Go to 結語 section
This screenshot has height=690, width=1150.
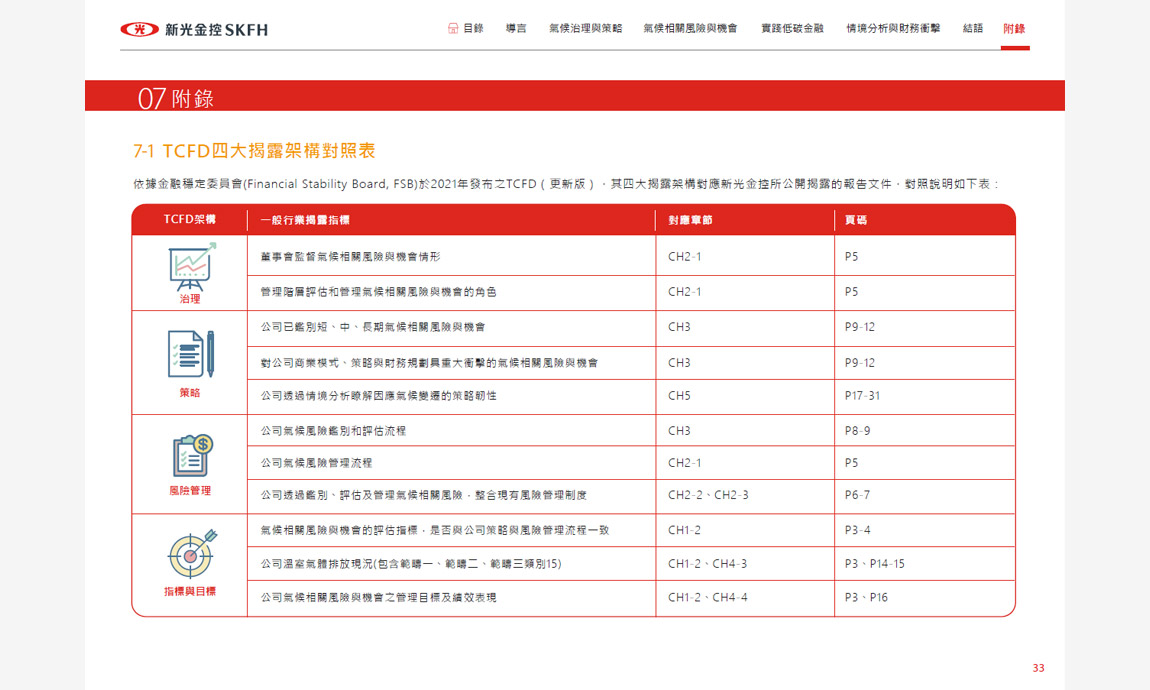[x=973, y=28]
